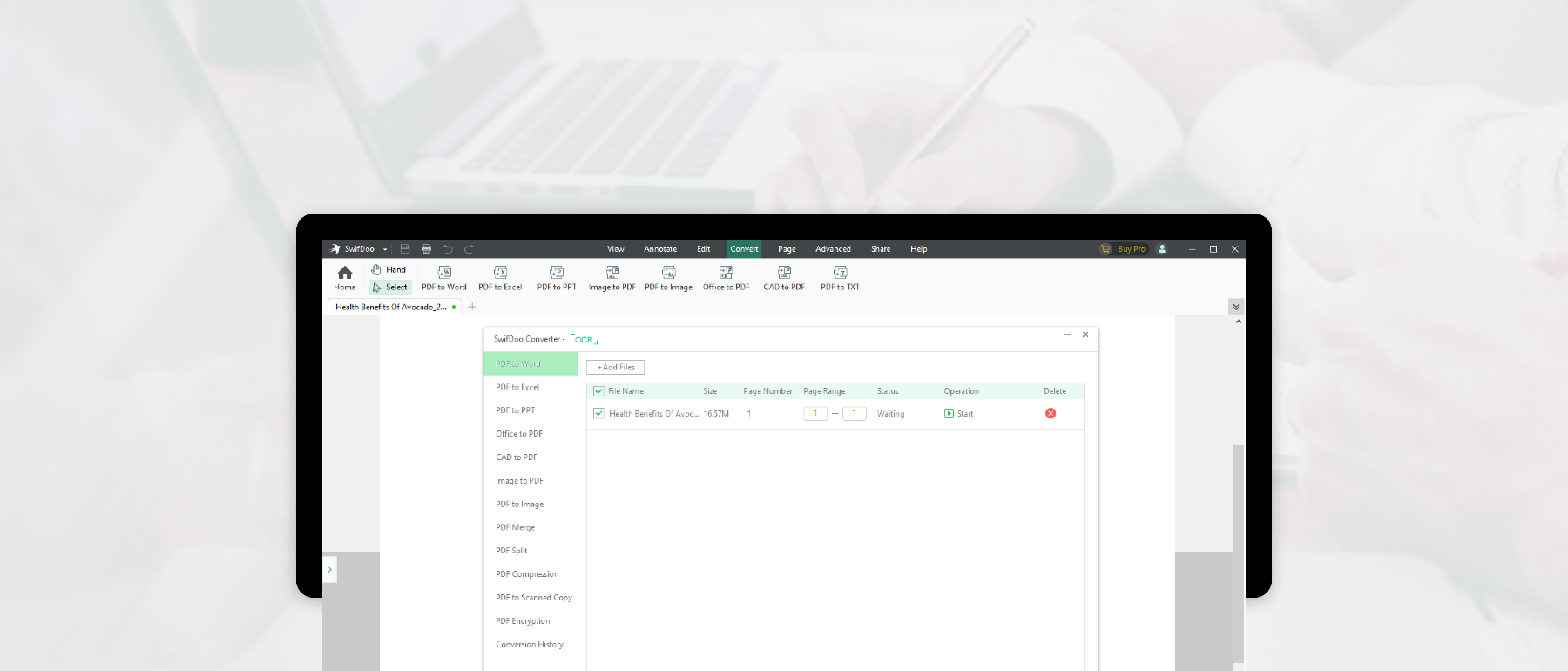Click the Page Number column header
Screen dimensions: 1568x671
click(x=767, y=391)
